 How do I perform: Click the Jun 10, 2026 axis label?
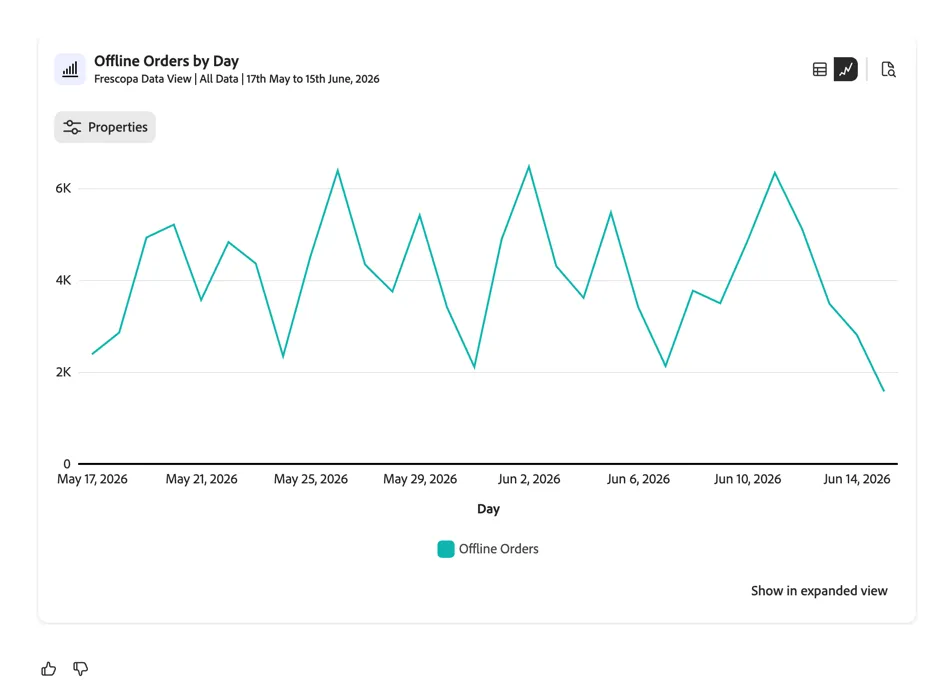pos(747,479)
